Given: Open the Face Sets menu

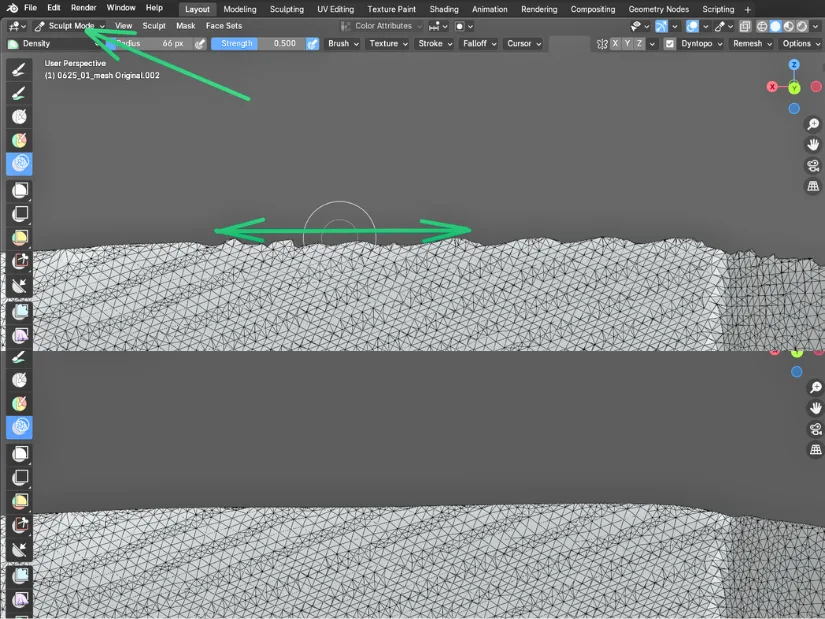Looking at the screenshot, I should 224,26.
